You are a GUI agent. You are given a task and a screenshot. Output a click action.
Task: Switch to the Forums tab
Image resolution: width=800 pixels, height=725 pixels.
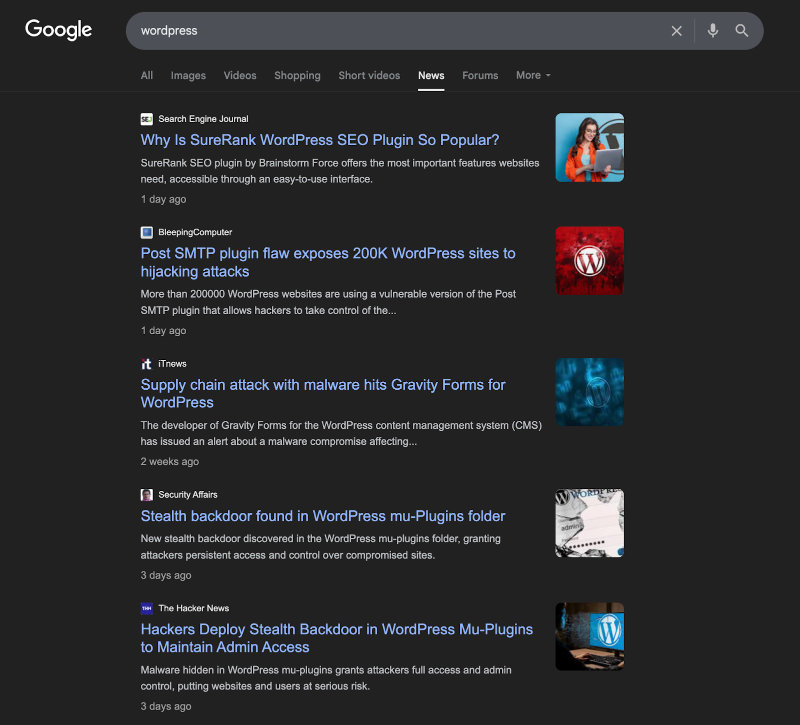tap(480, 76)
